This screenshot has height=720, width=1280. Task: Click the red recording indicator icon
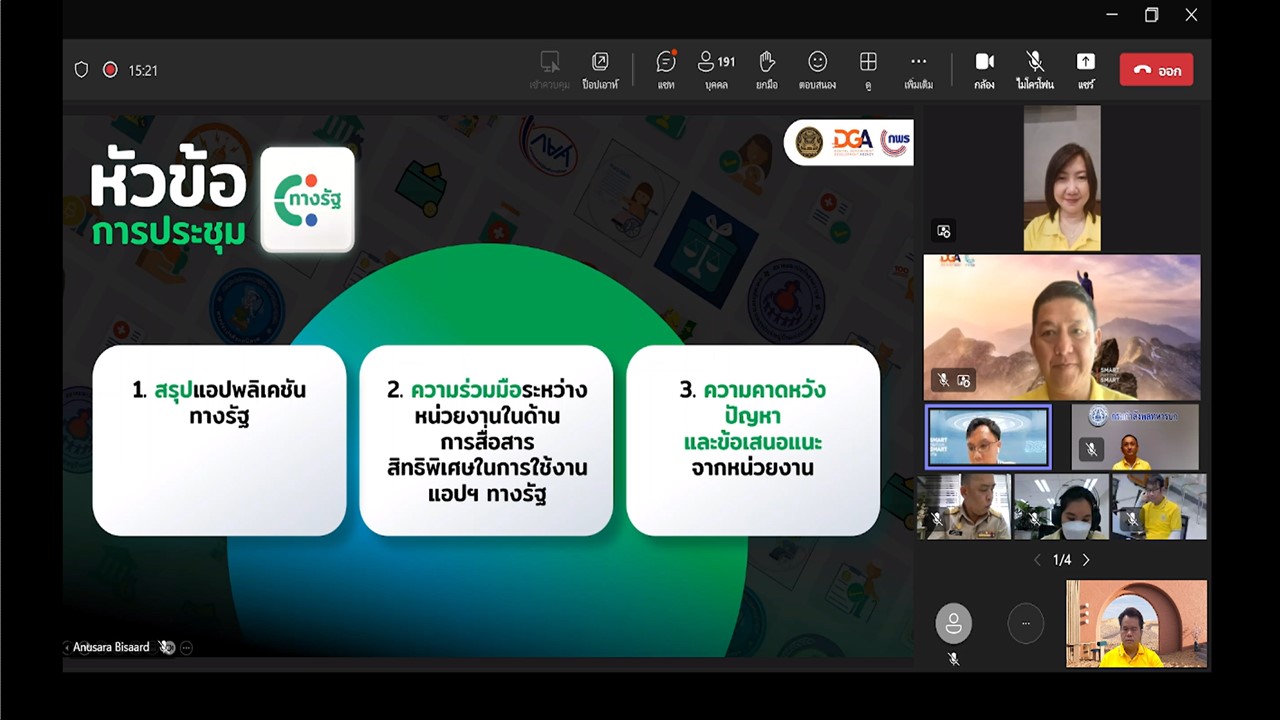pyautogui.click(x=110, y=70)
